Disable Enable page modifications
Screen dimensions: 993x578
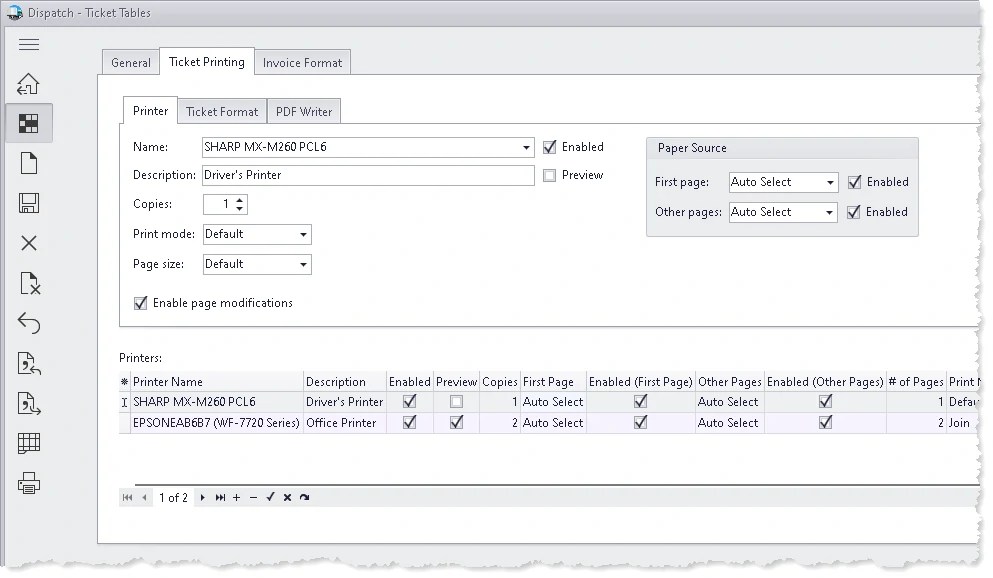click(x=141, y=303)
